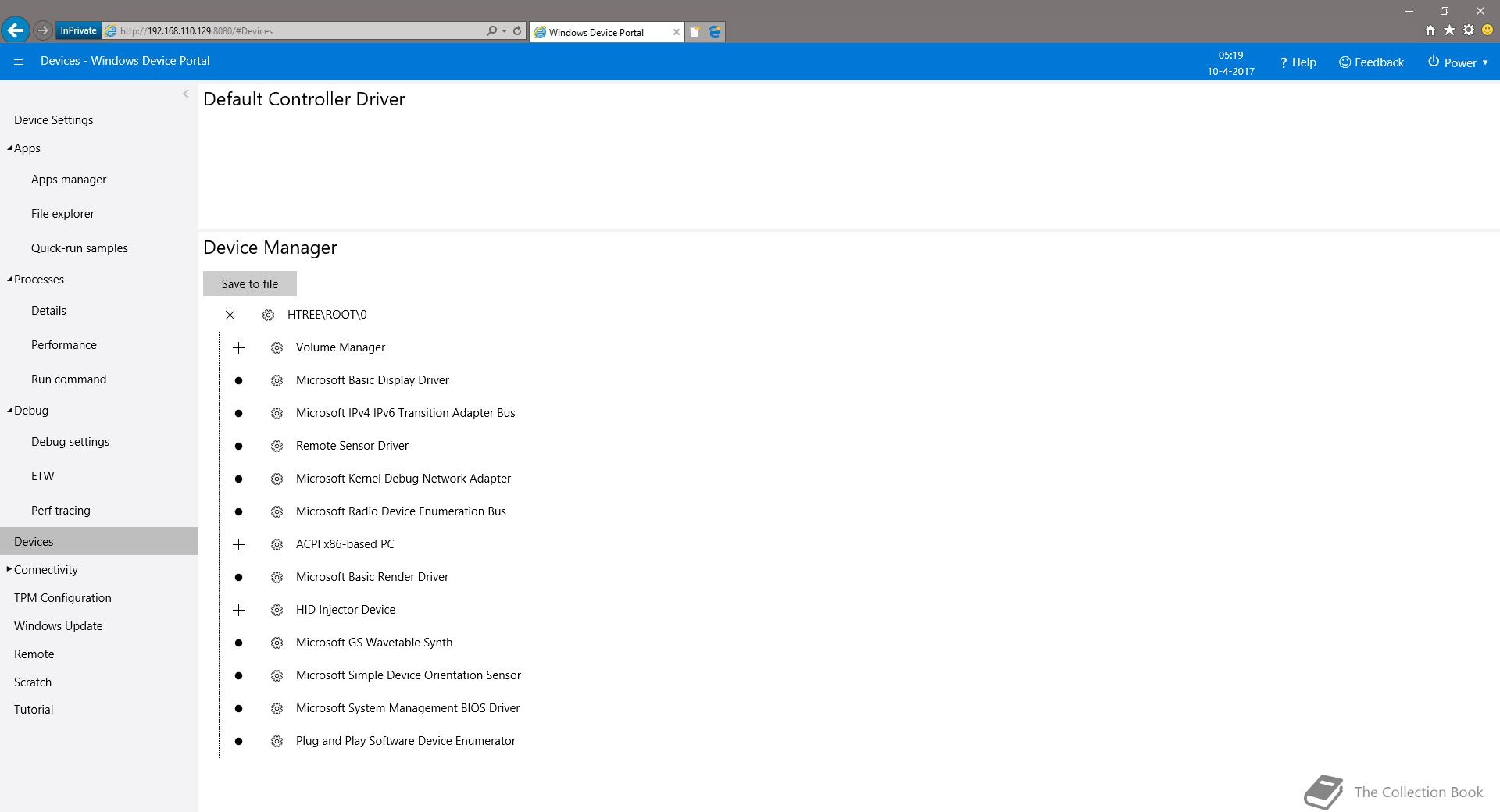Image resolution: width=1500 pixels, height=812 pixels.
Task: Click the address bar search magnifier icon
Action: pyautogui.click(x=491, y=31)
